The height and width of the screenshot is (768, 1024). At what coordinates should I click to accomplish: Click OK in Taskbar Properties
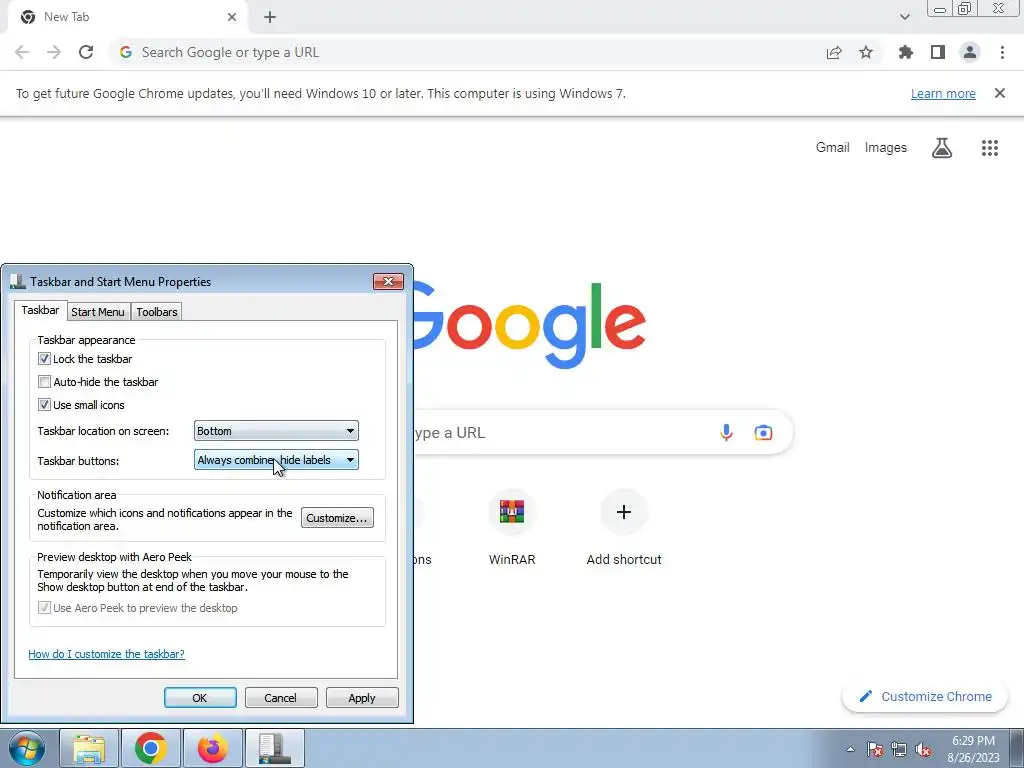tap(200, 697)
